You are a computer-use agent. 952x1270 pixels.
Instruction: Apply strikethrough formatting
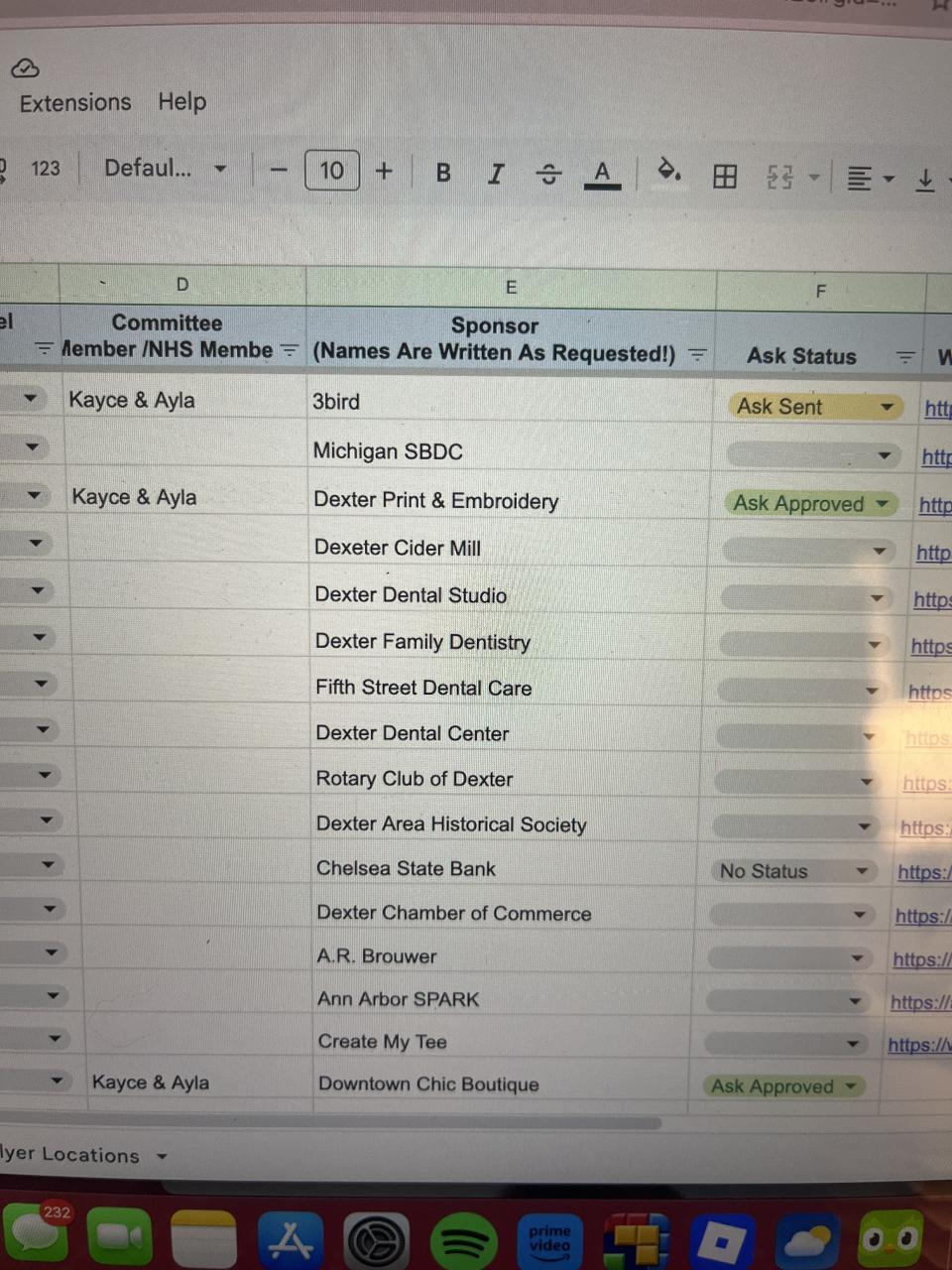(548, 175)
